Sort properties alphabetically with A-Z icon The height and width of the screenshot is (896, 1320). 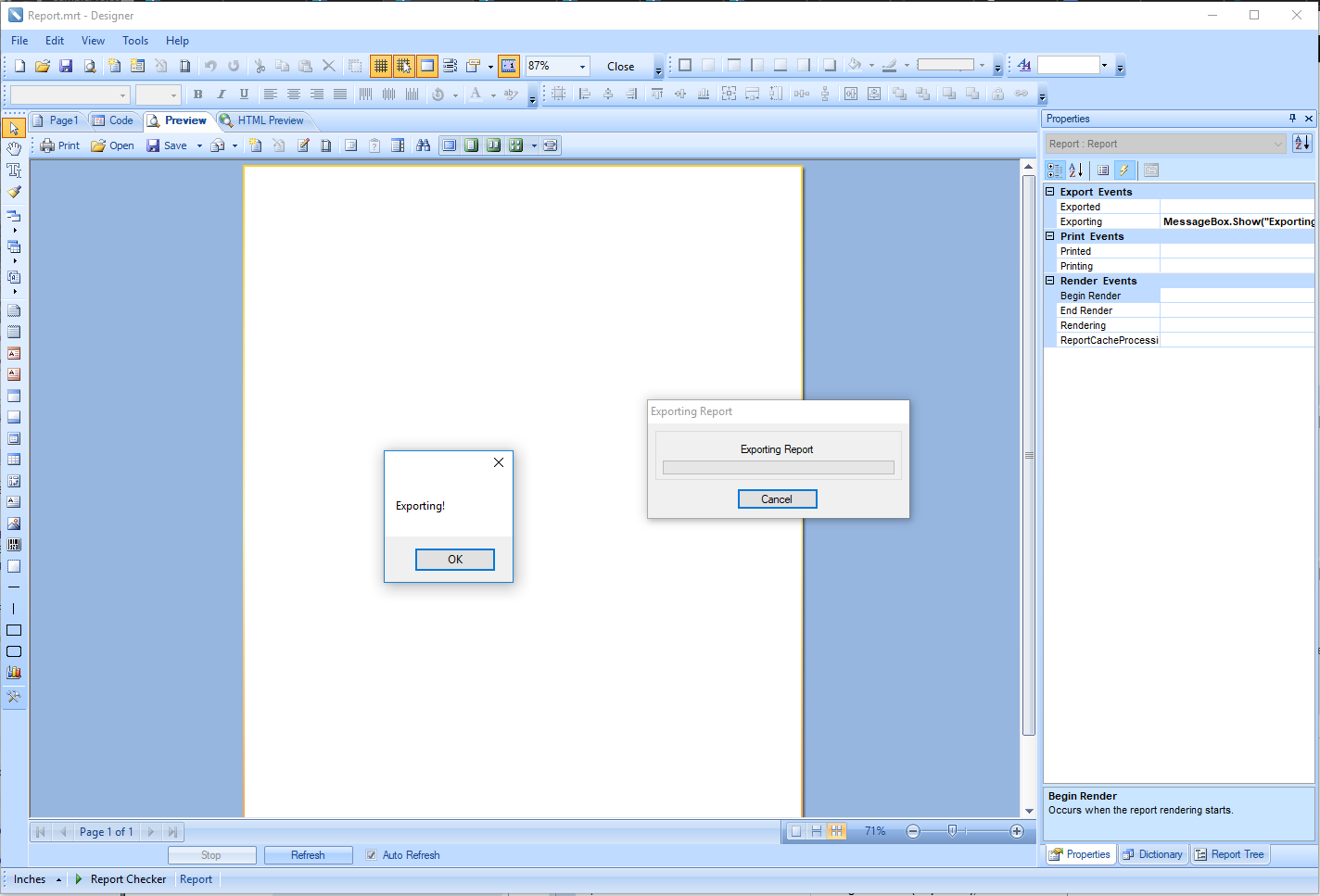coord(1076,170)
